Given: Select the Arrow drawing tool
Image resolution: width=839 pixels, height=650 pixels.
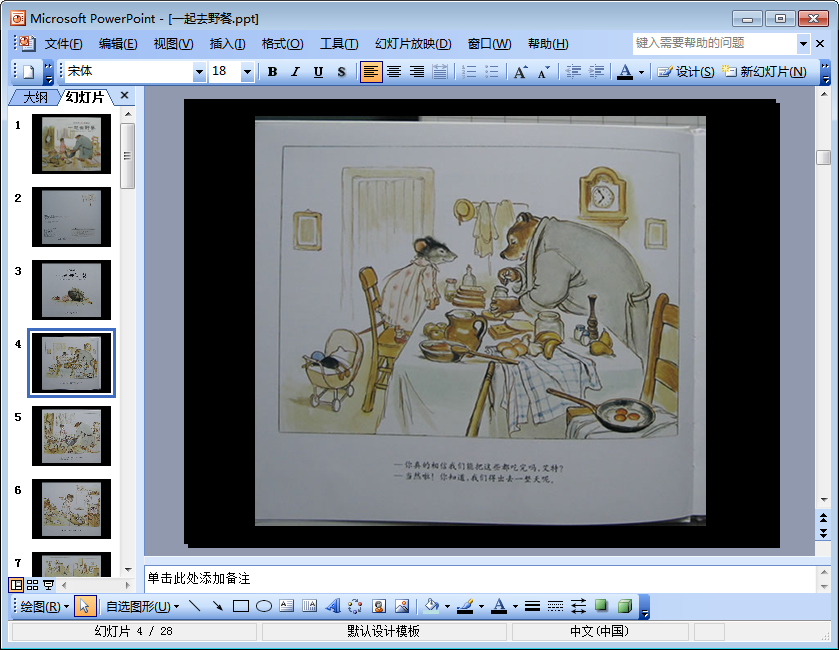Looking at the screenshot, I should tap(218, 607).
